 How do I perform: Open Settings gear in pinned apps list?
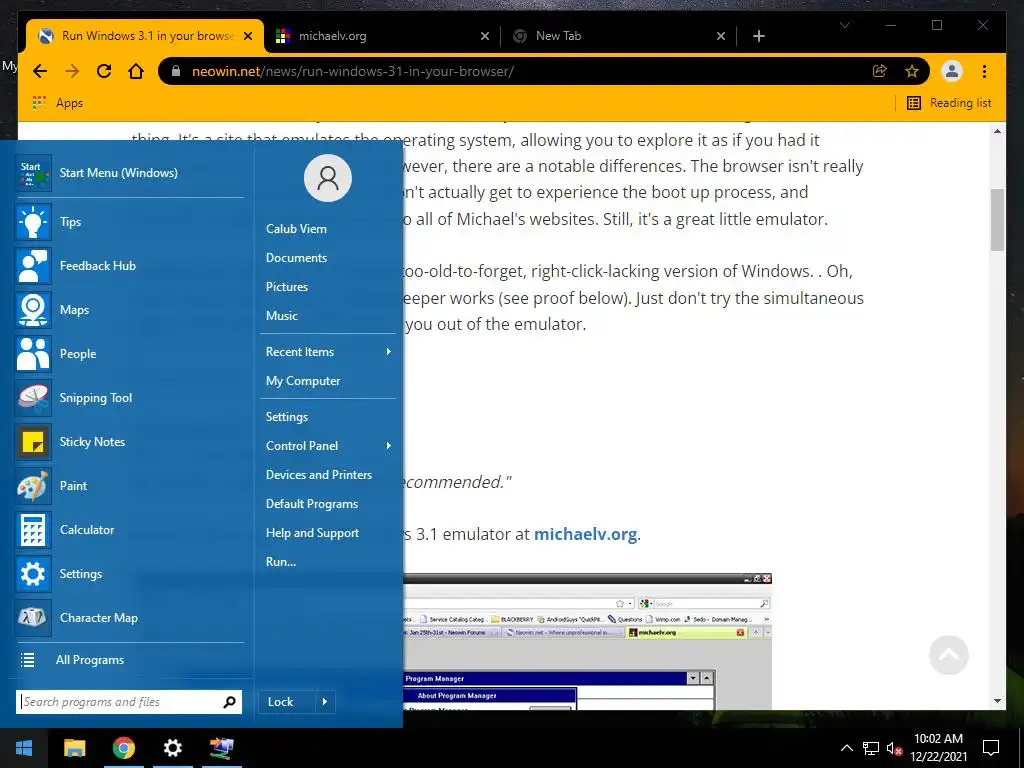click(33, 574)
